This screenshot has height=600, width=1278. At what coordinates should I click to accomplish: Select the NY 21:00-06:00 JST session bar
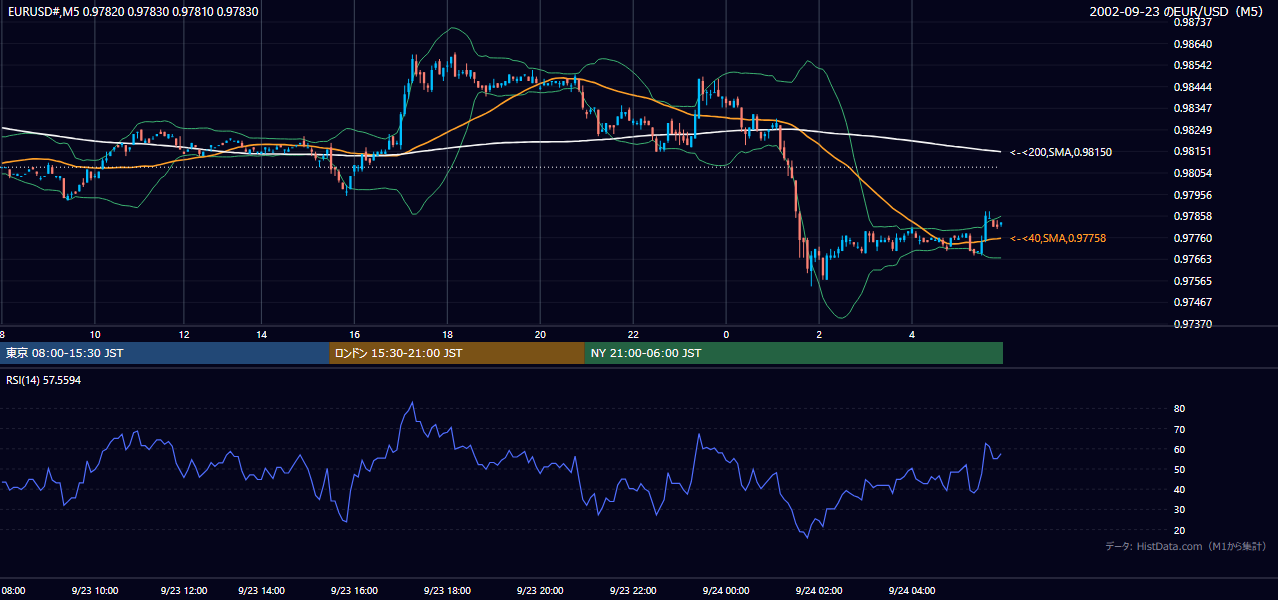point(793,353)
